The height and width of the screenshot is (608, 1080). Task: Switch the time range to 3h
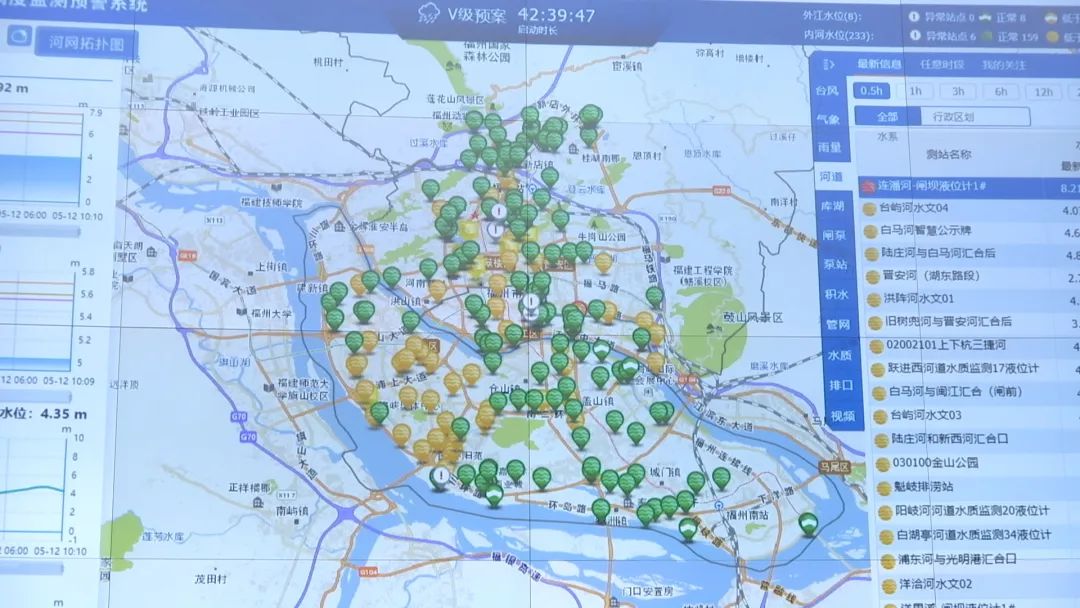956,91
